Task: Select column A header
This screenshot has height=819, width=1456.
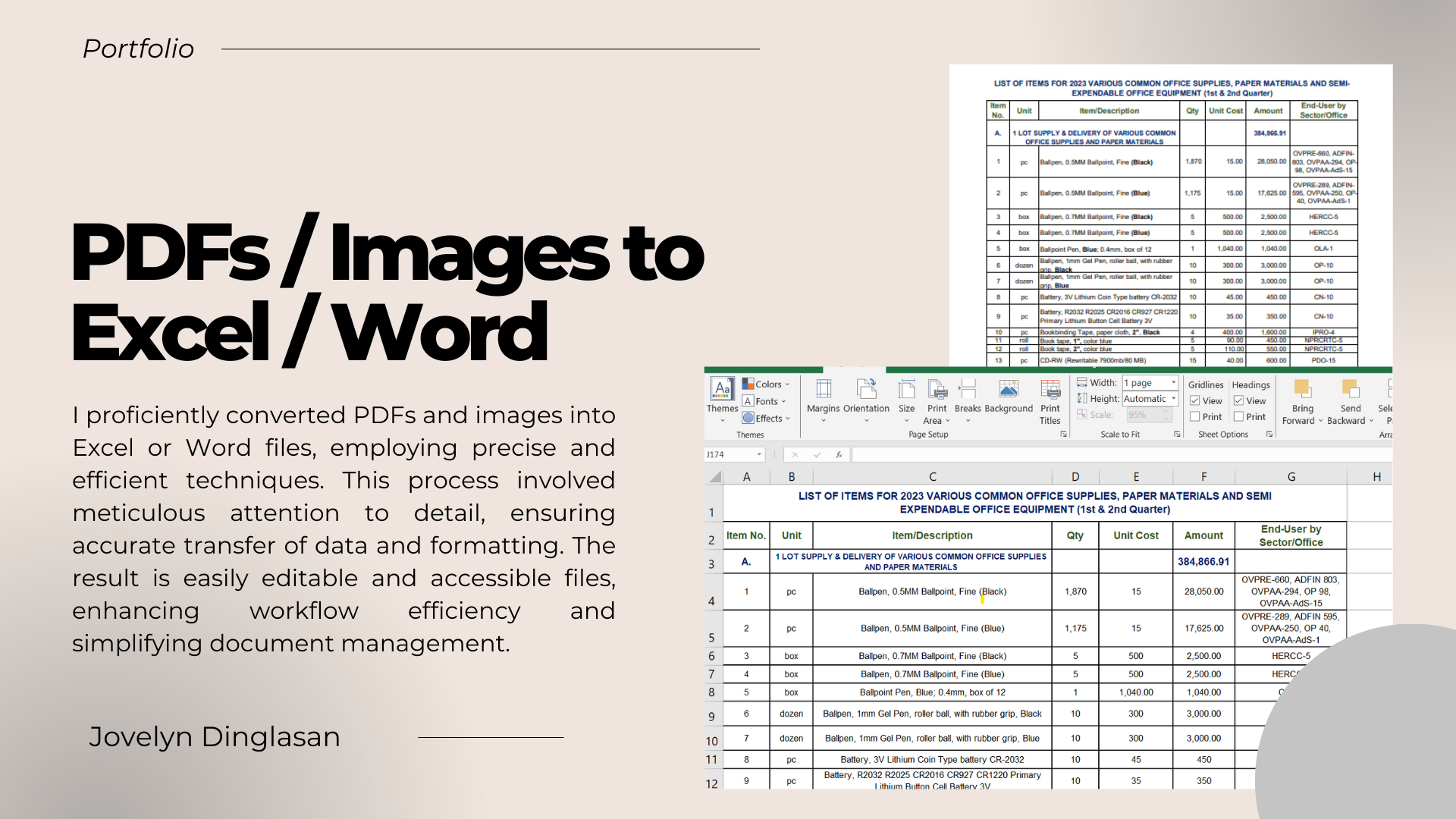Action: (746, 477)
